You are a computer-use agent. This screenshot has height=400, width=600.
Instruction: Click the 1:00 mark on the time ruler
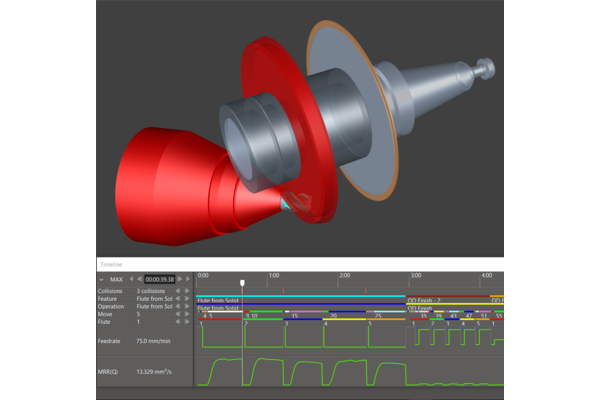click(274, 275)
